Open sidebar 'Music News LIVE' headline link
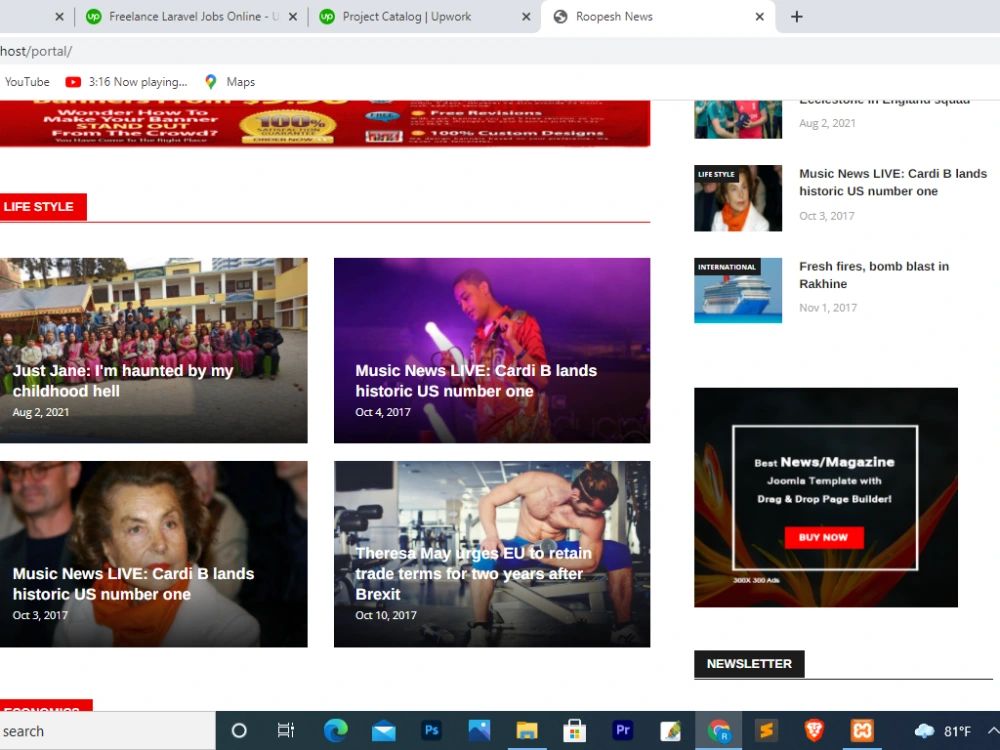 pyautogui.click(x=893, y=182)
